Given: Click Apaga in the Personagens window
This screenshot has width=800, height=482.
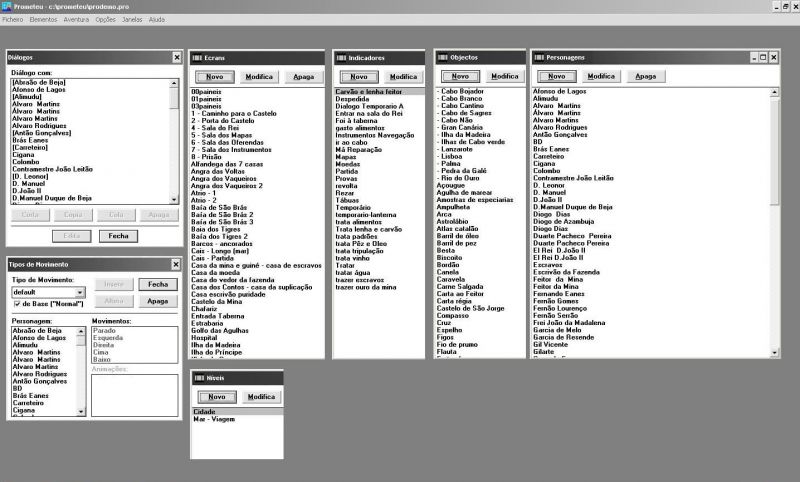Looking at the screenshot, I should [x=645, y=76].
